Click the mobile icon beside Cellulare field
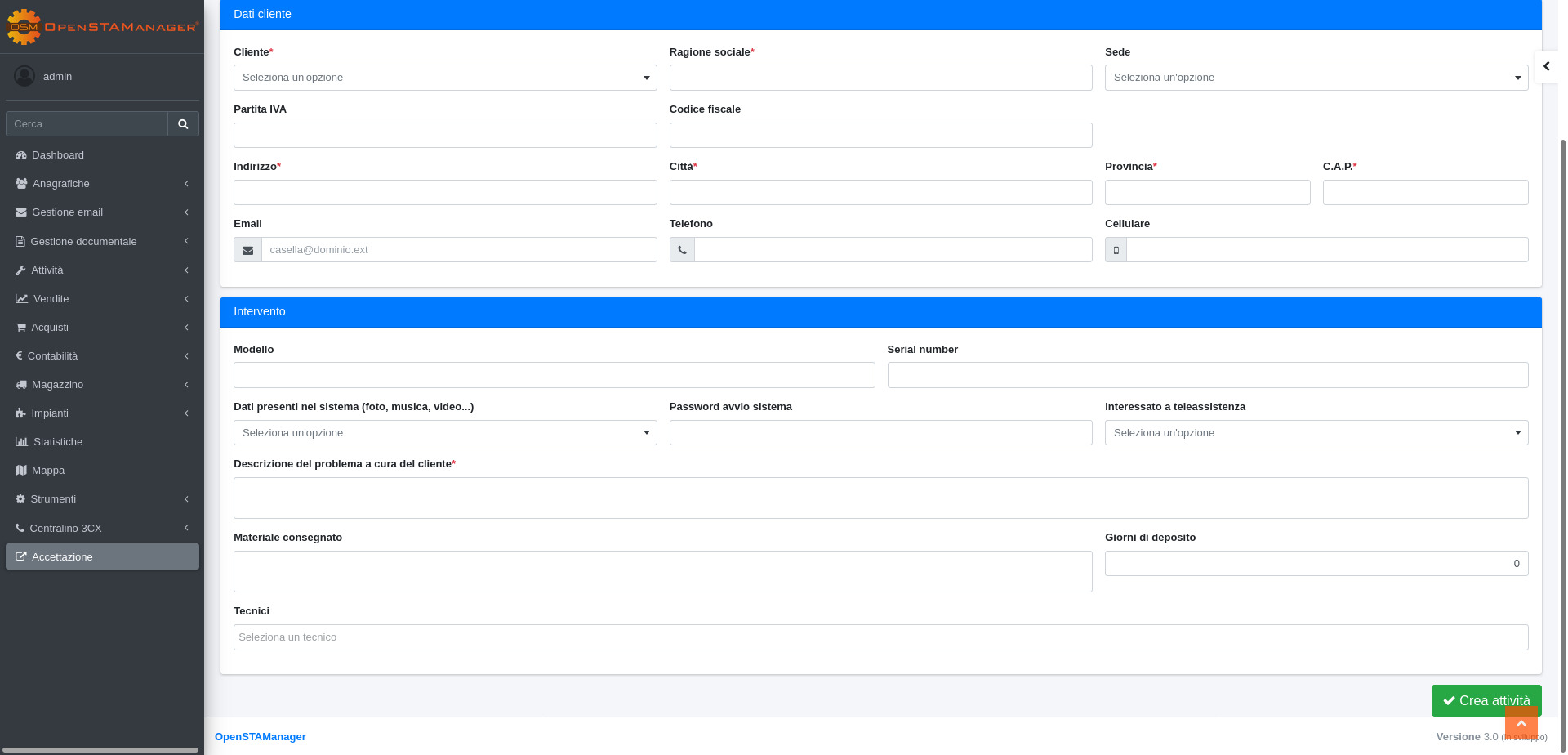 (x=1116, y=250)
